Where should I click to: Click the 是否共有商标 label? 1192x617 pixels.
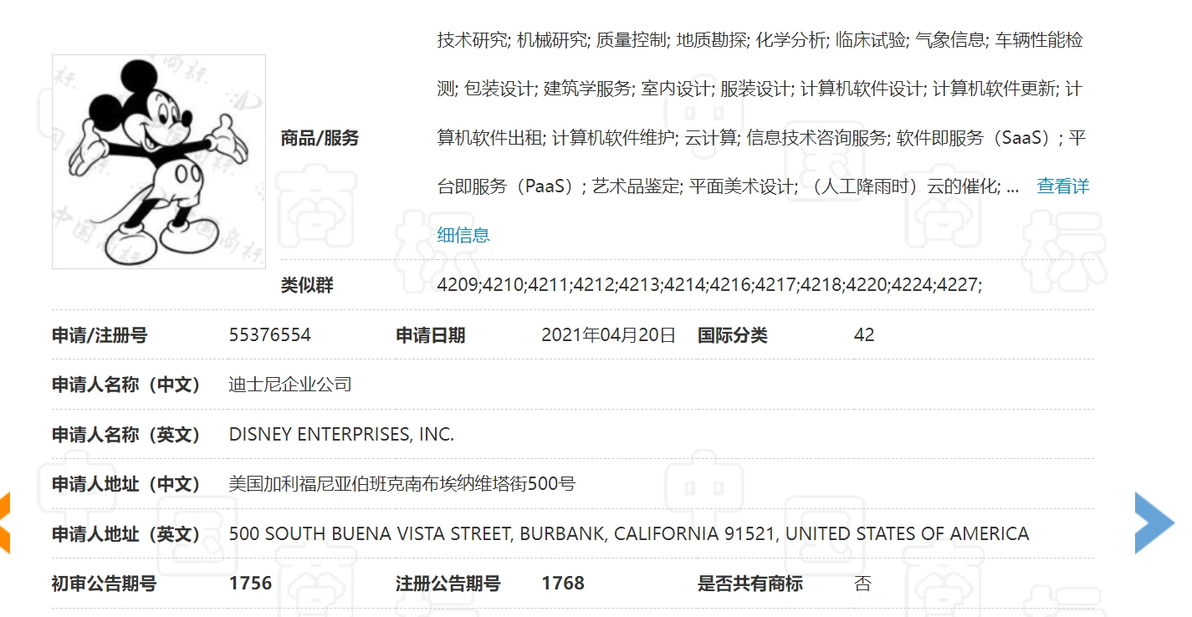[x=750, y=584]
